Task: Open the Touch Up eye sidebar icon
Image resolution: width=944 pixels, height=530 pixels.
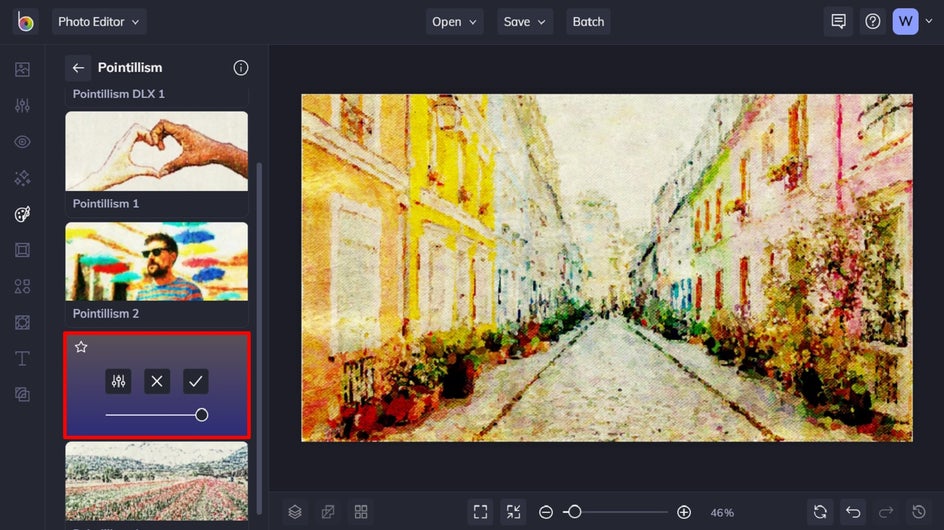Action: tap(22, 142)
